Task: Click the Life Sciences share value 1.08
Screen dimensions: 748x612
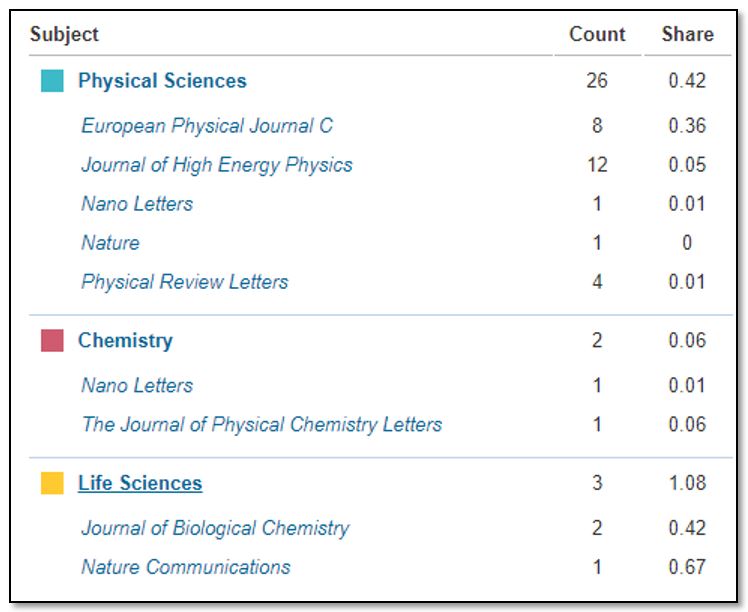Action: 687,483
